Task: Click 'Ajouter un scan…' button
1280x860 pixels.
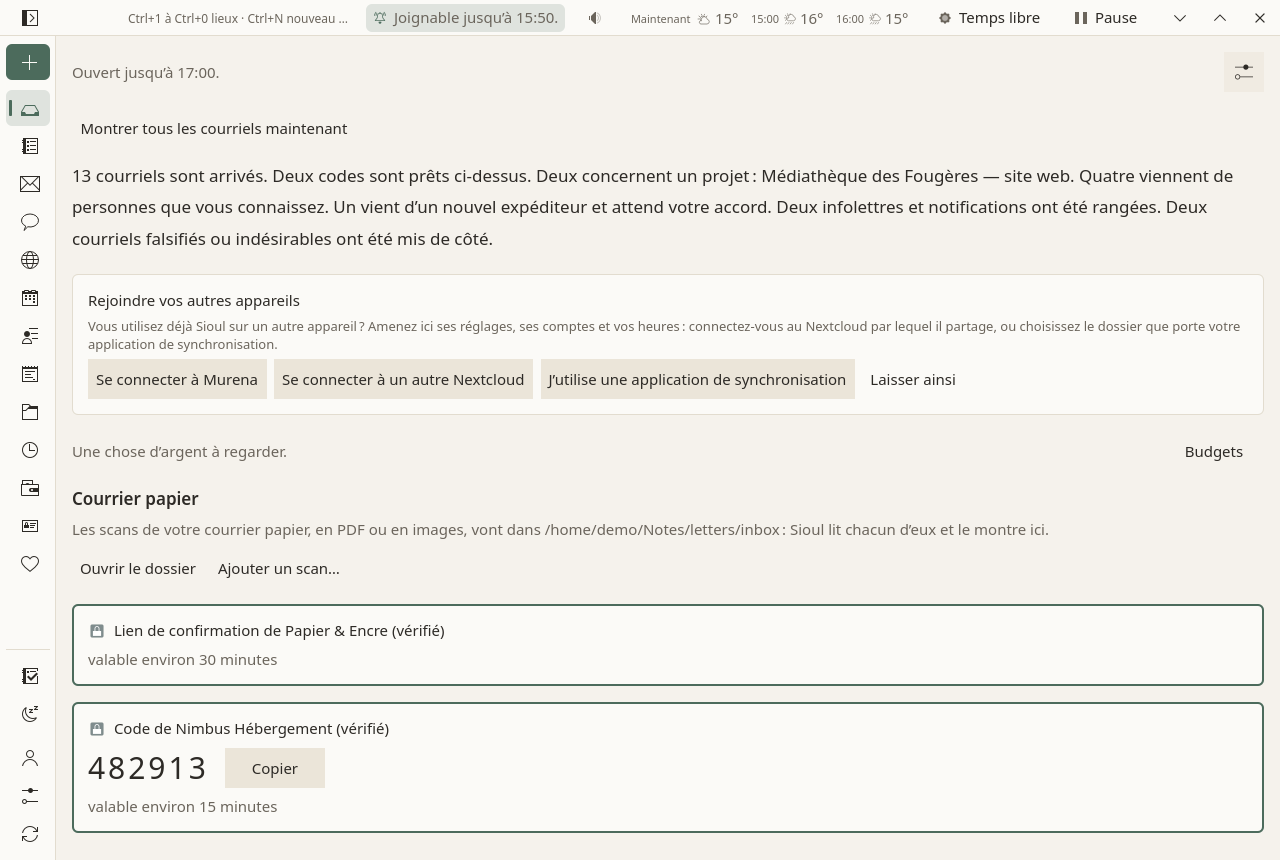Action: [x=279, y=568]
